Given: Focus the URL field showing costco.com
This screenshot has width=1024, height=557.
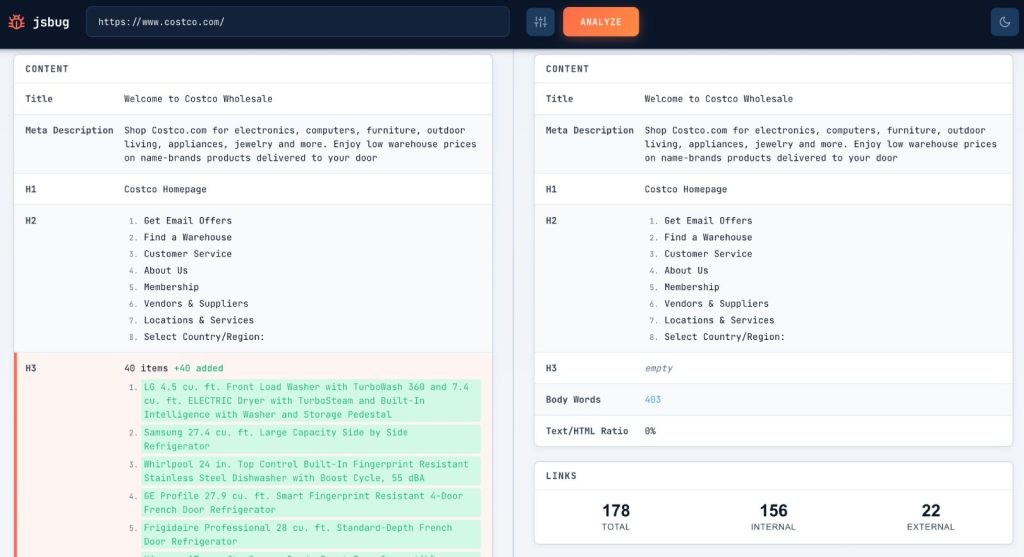Looking at the screenshot, I should coord(298,22).
